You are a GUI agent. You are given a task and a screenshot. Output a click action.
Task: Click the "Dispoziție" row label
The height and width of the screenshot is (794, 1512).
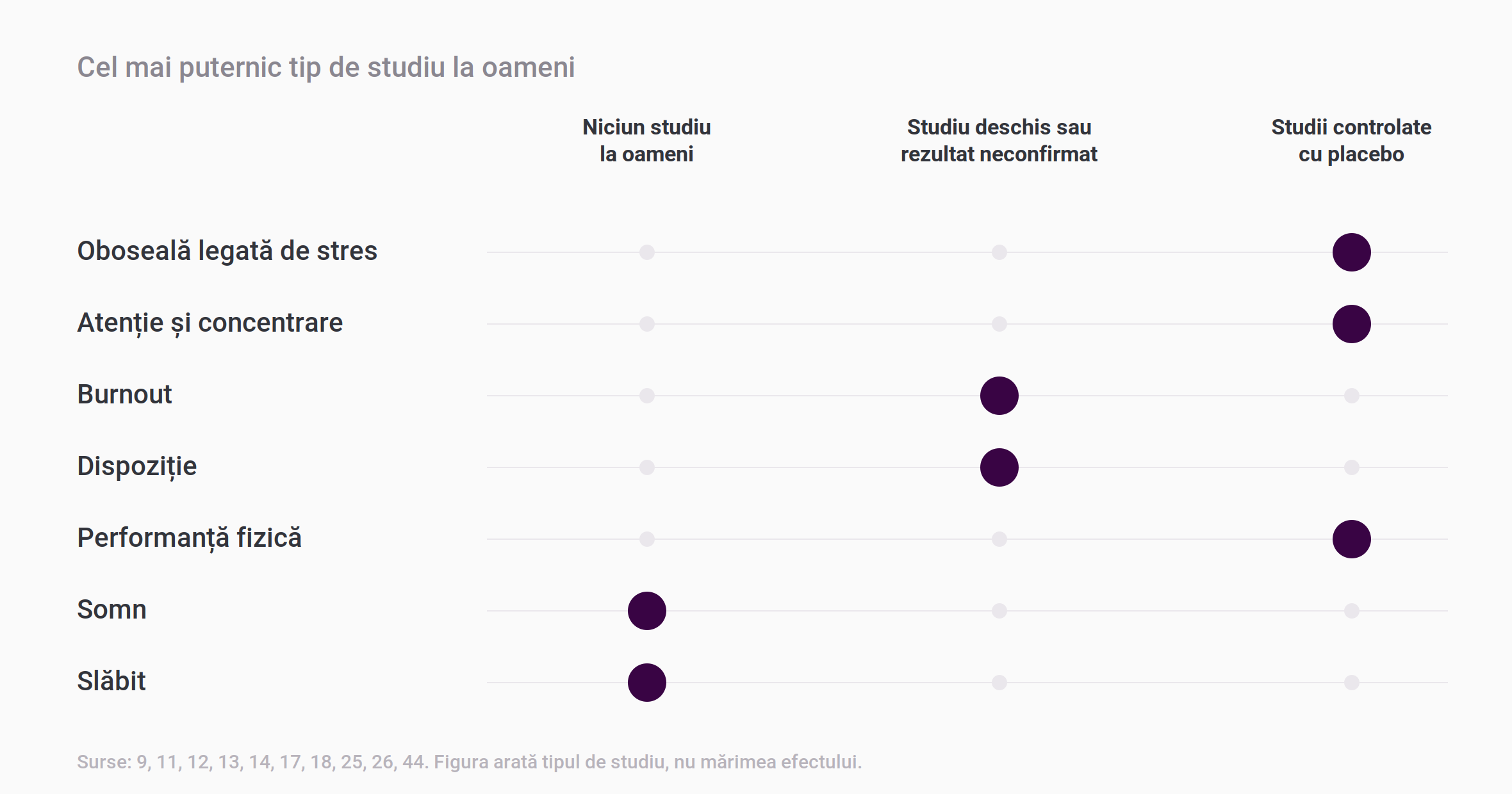pyautogui.click(x=136, y=466)
